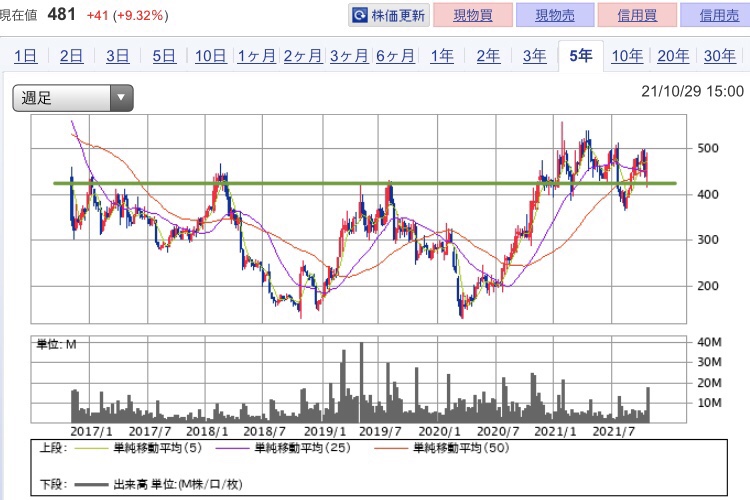Screen dimensions: 750x500
Task: Switch to the 2日 chart tab
Action: click(x=71, y=56)
